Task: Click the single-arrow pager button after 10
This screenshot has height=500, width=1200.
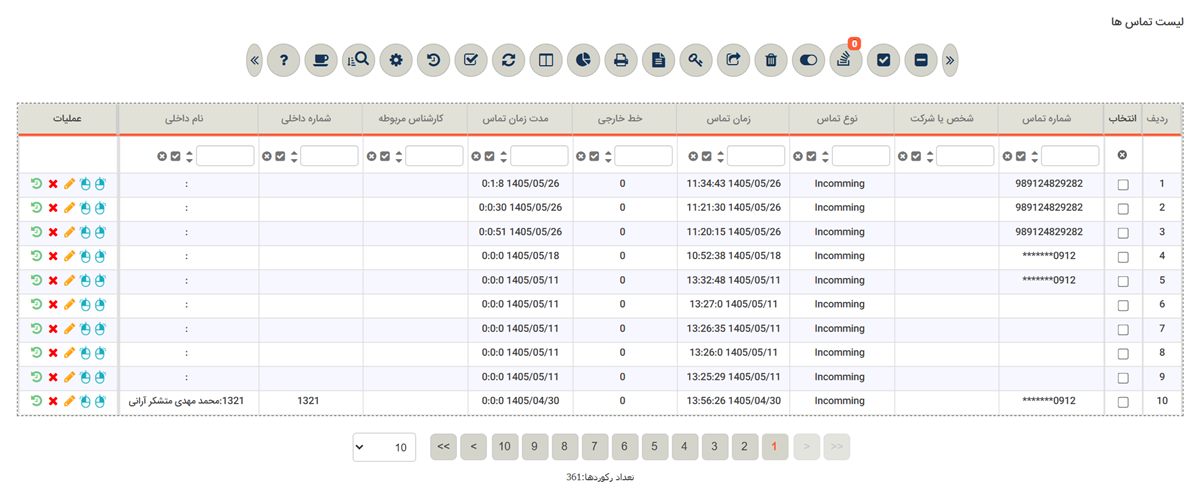Action: coord(474,447)
